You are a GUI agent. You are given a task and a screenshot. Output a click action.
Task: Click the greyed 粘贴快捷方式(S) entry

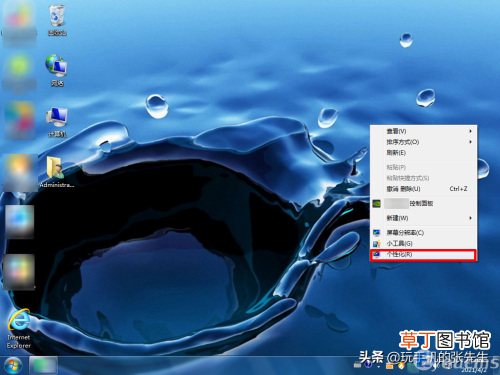(x=424, y=178)
